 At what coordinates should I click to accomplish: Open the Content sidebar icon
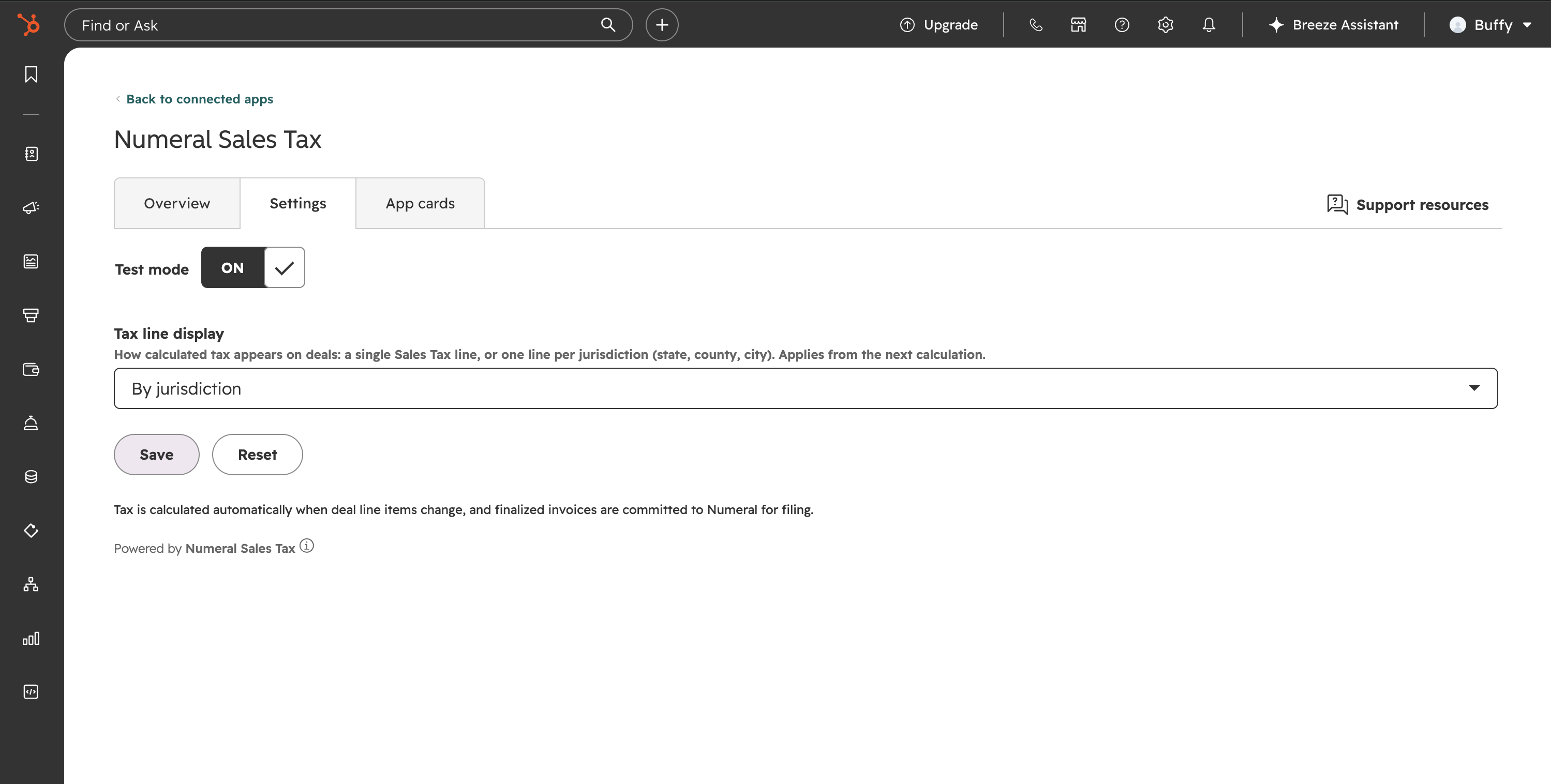[x=31, y=261]
